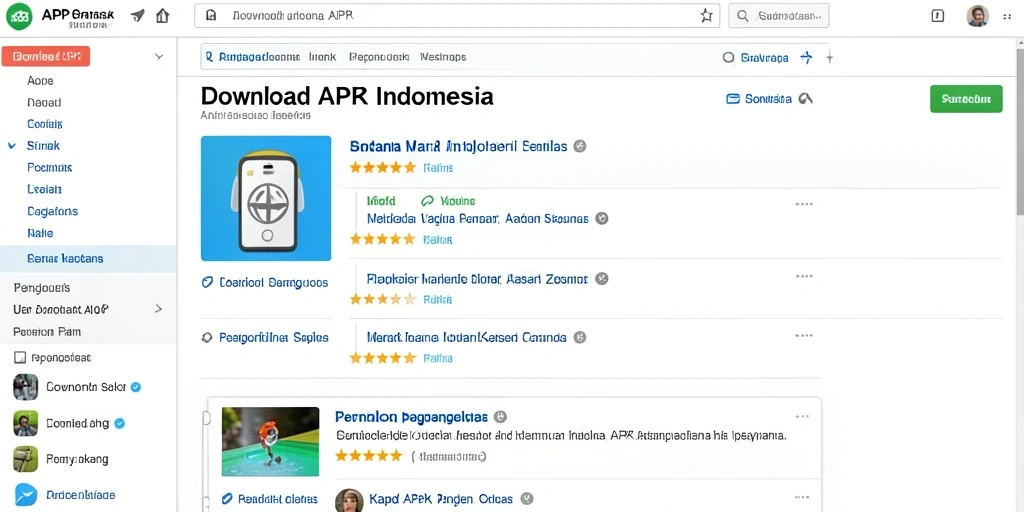Open Readald olaras link
The image size is (1024, 512).
(278, 499)
